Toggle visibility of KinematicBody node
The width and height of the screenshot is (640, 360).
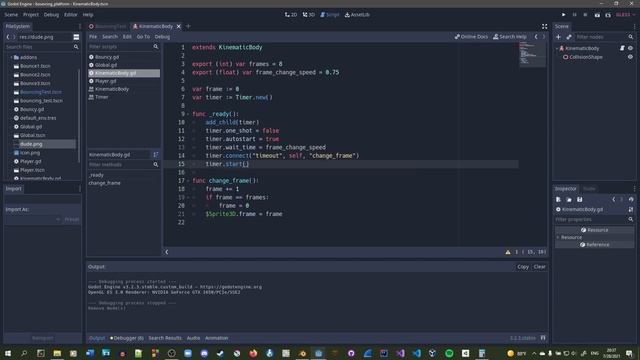pyautogui.click(x=630, y=48)
